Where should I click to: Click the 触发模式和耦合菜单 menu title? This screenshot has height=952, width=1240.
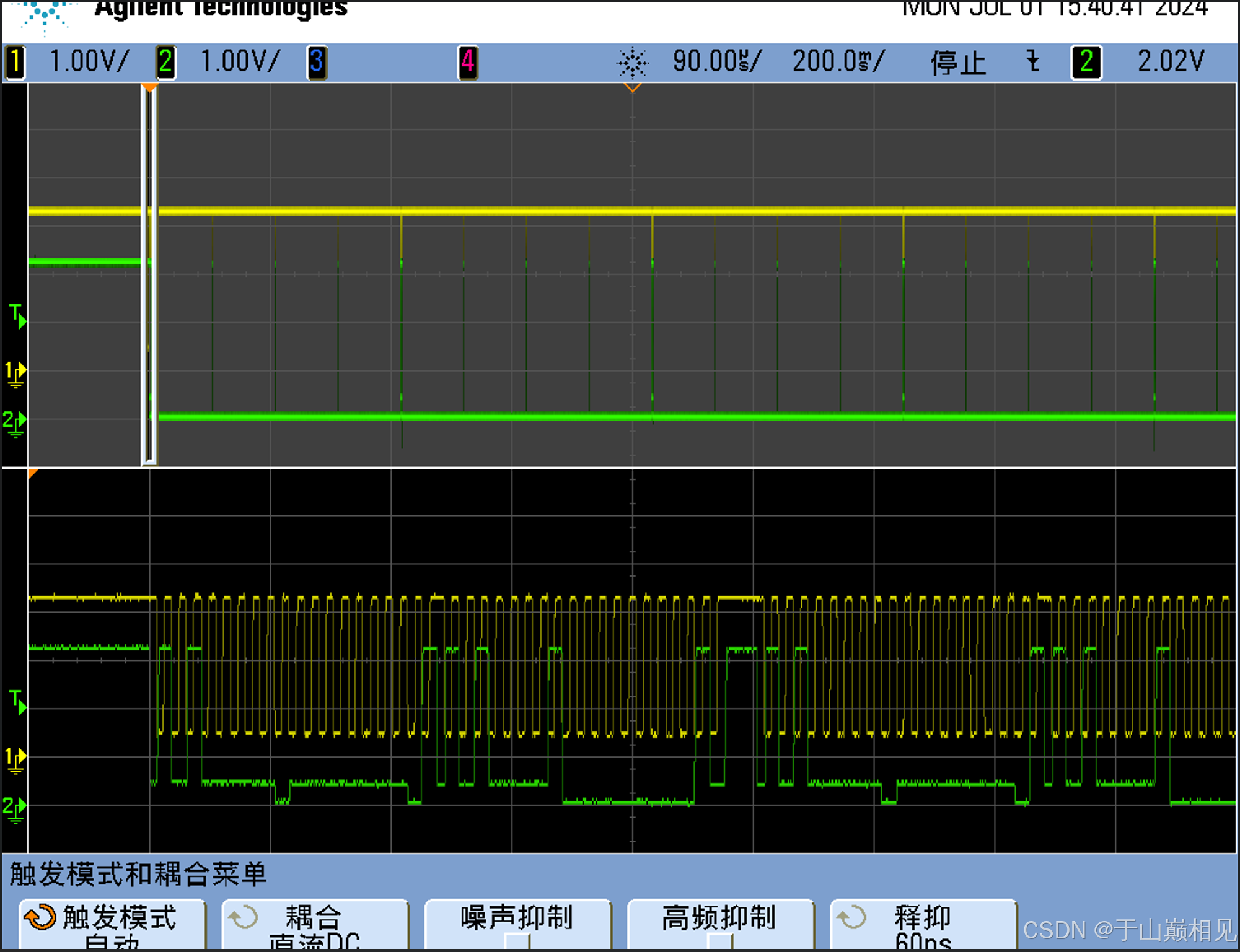tap(138, 874)
